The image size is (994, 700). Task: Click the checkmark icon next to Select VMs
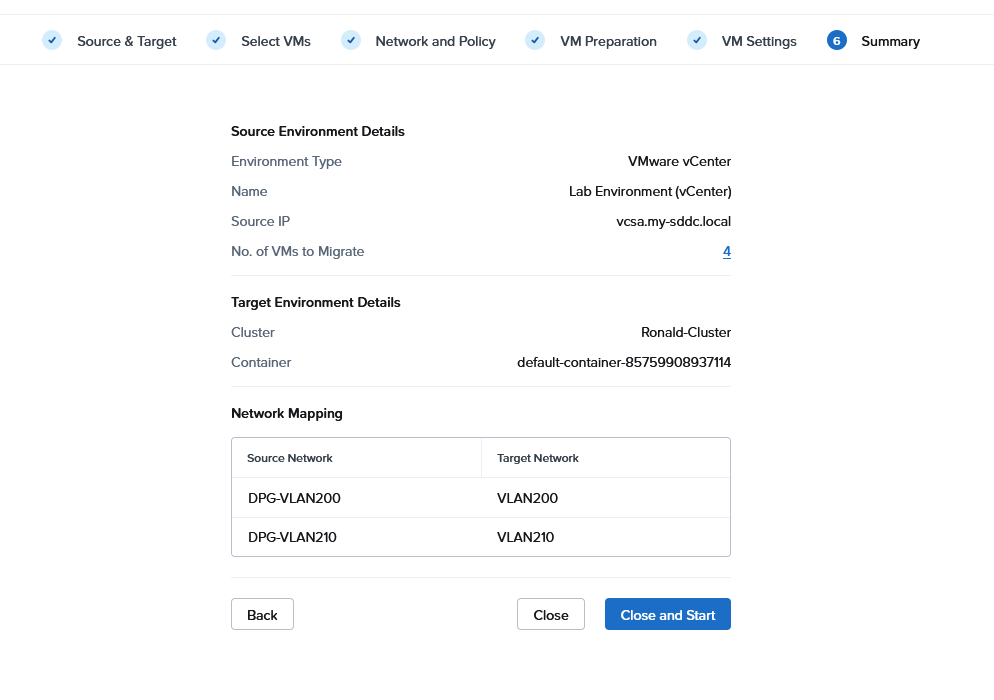(216, 40)
